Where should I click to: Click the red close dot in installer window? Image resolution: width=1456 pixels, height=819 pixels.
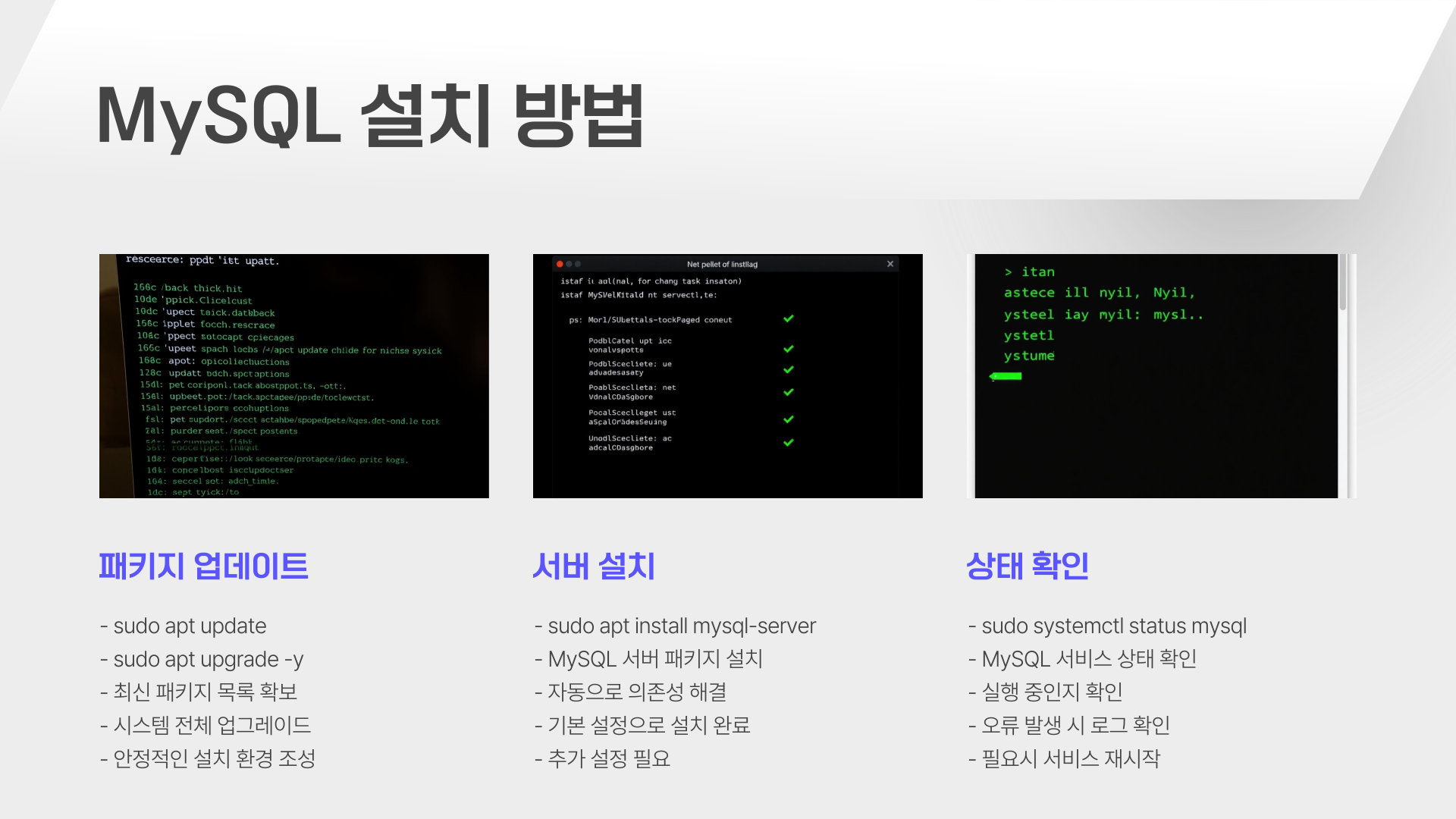(560, 264)
